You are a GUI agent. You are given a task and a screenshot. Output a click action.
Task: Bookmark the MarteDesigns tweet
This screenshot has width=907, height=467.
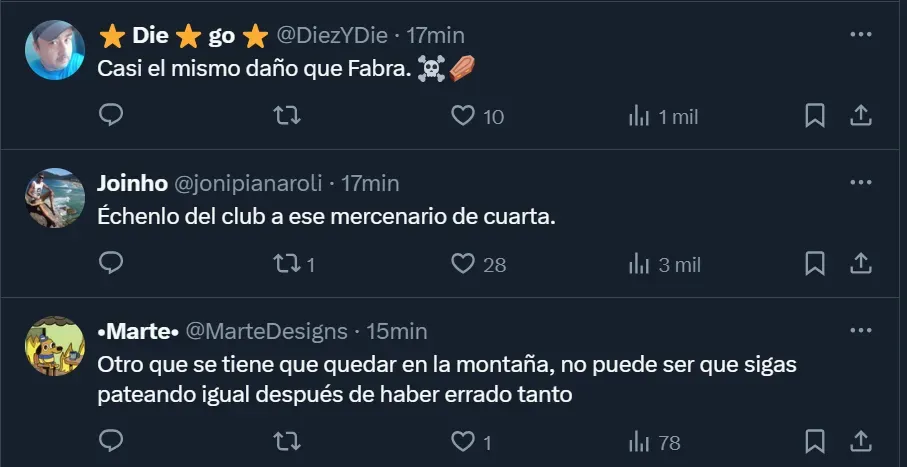pyautogui.click(x=815, y=441)
